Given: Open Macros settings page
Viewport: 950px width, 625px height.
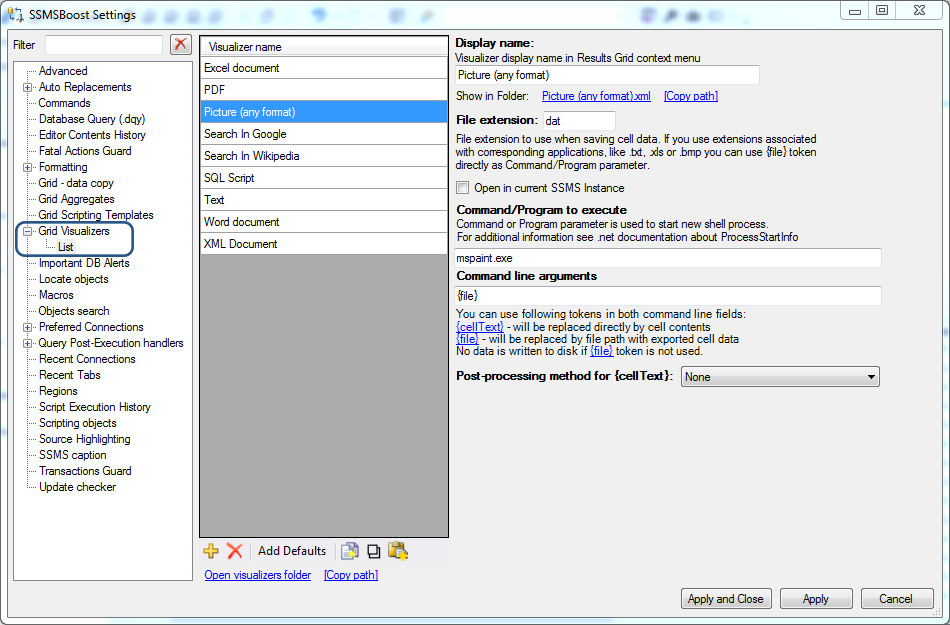Looking at the screenshot, I should pyautogui.click(x=56, y=295).
